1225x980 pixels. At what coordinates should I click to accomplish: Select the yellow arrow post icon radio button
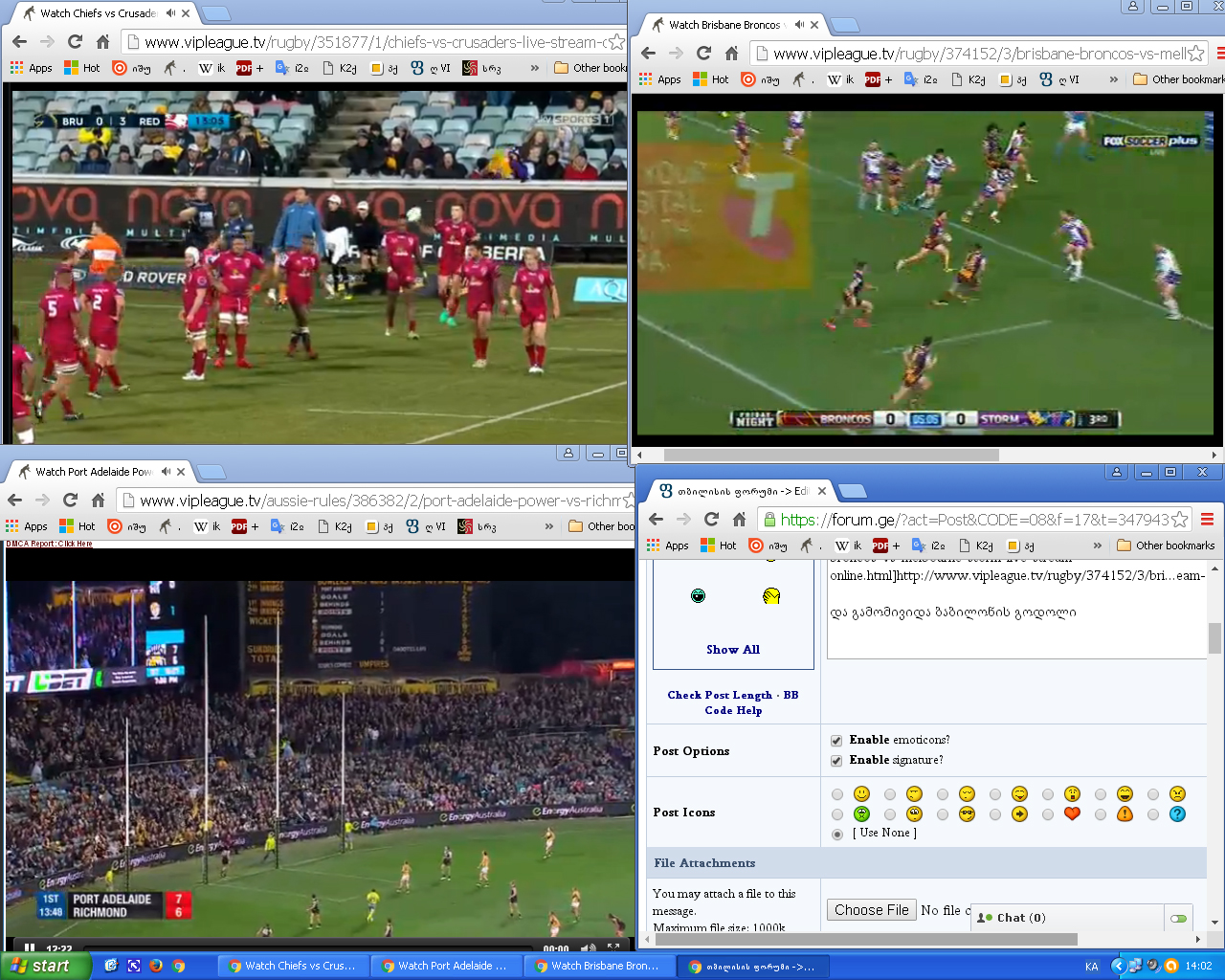point(995,814)
